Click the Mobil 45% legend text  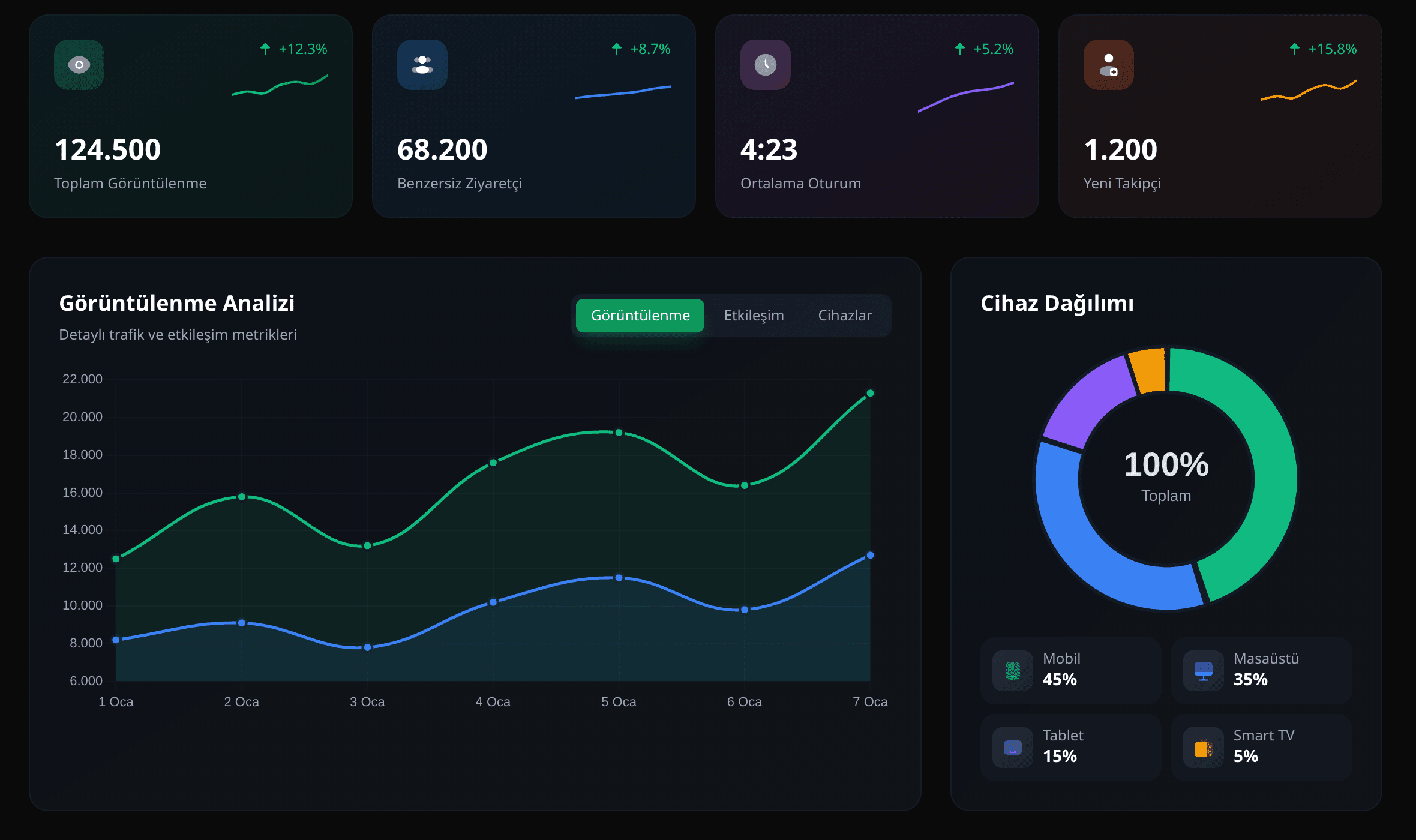1061,669
